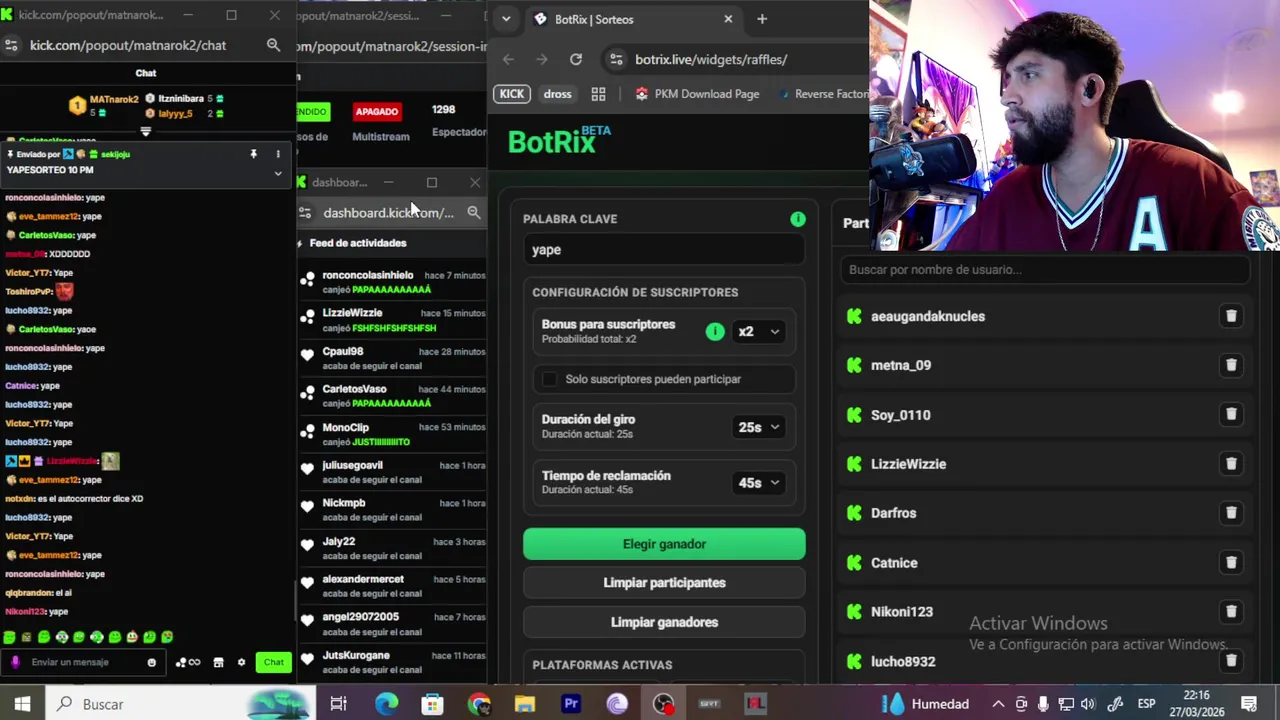This screenshot has width=1280, height=720.
Task: Open Adobe Premiere Pro from taskbar
Action: coord(571,704)
